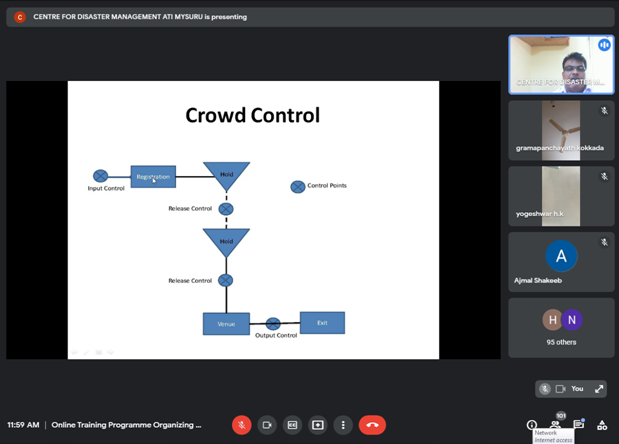
Task: Open meeting details info icon
Action: point(532,425)
